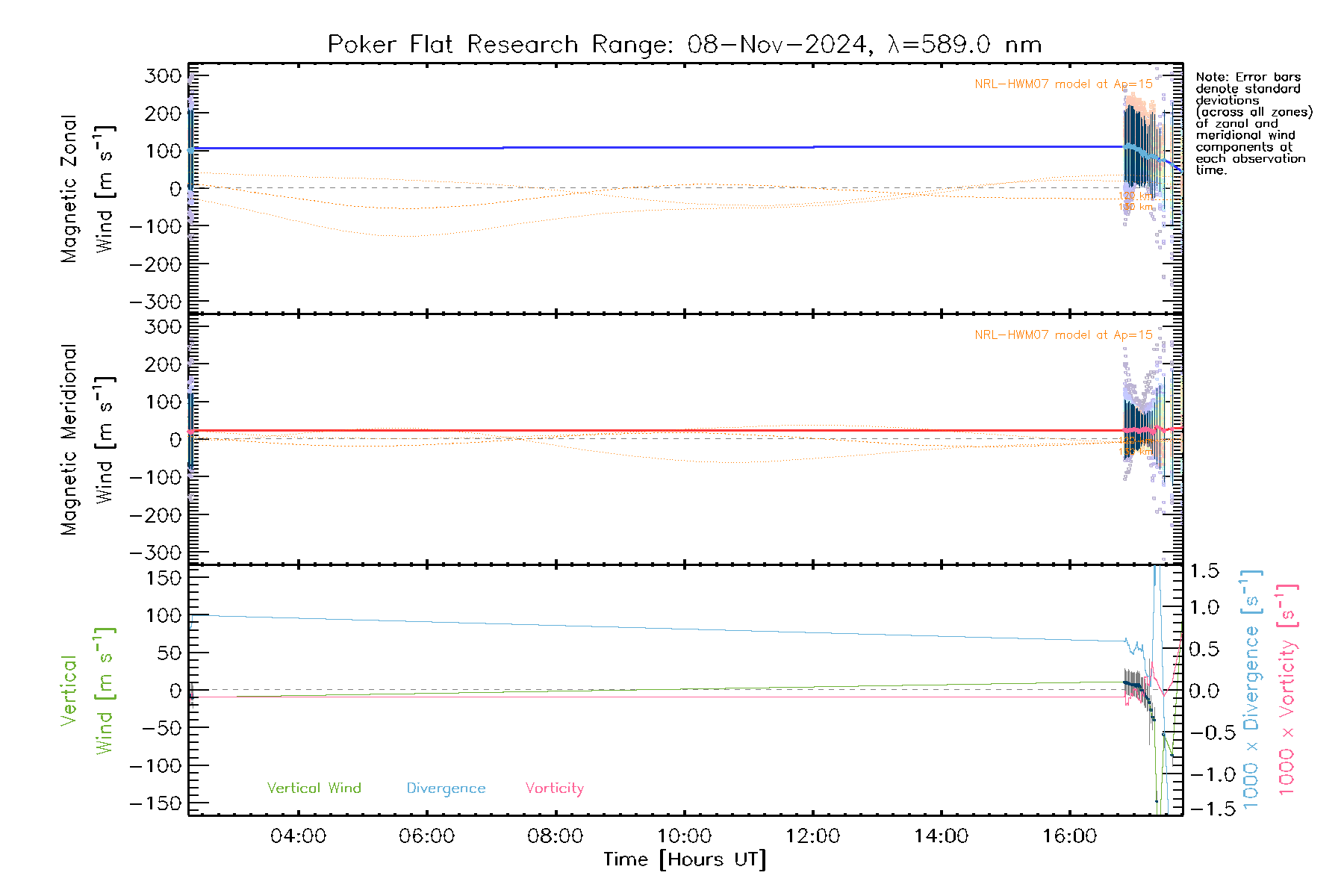
Task: Click the 'Magnetic Meridional Wind' y-axis label
Action: click(x=87, y=440)
